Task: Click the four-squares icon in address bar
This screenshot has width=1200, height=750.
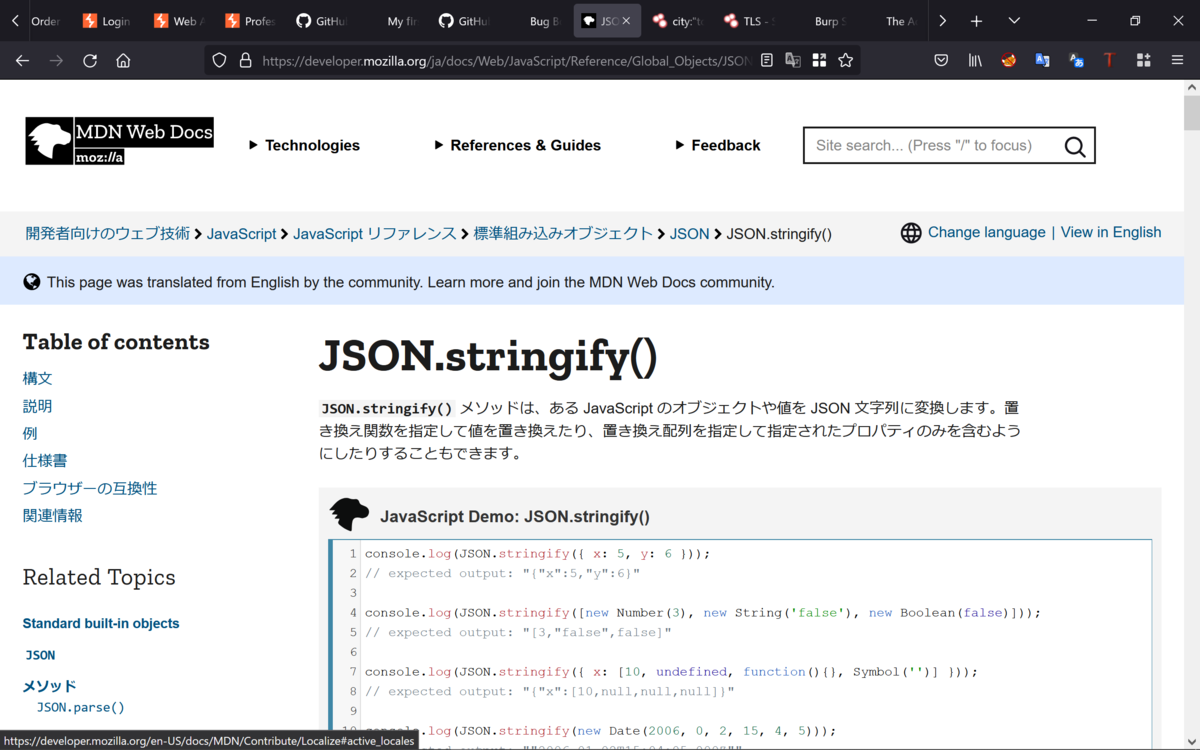Action: [819, 60]
